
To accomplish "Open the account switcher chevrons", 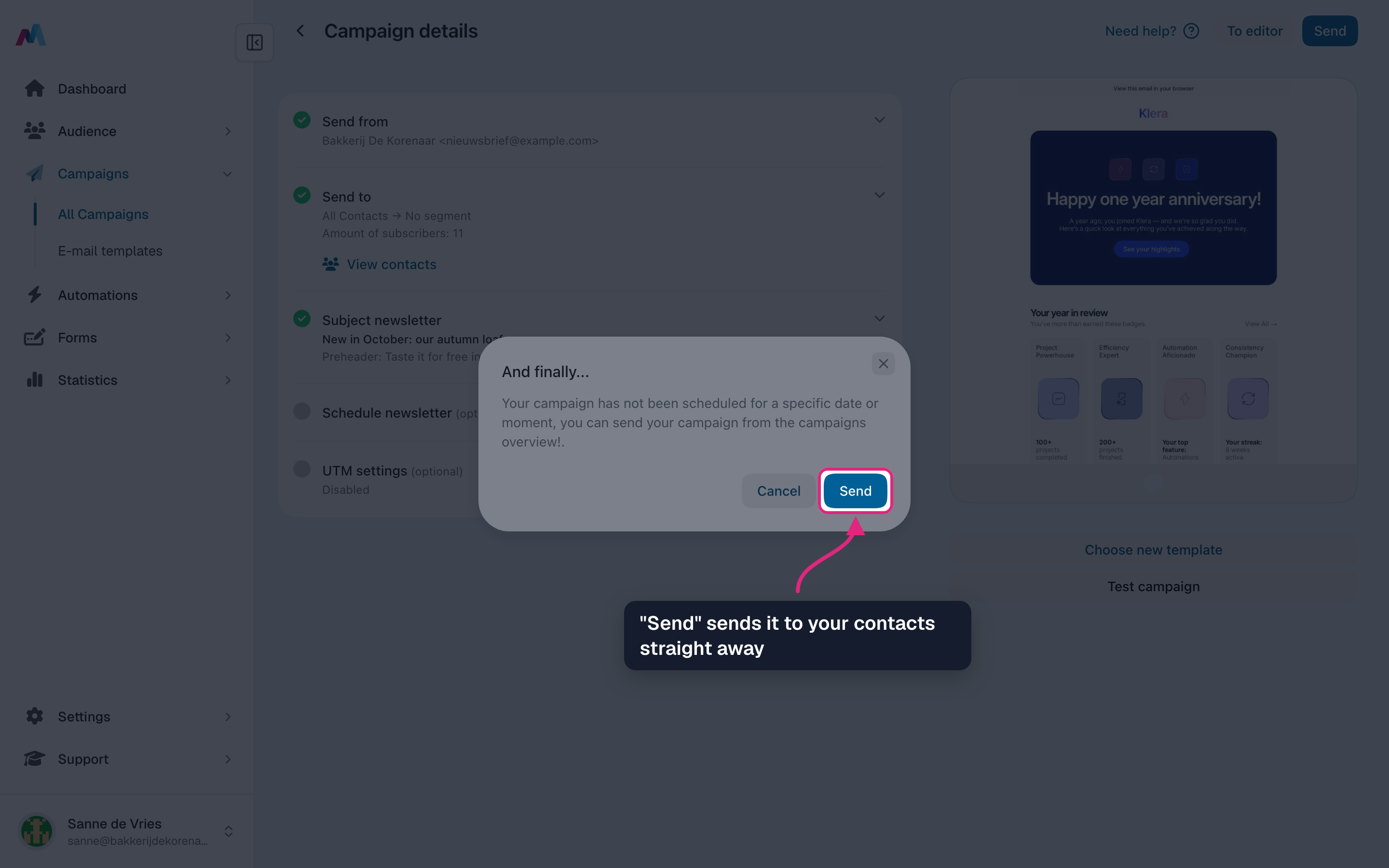I will pyautogui.click(x=229, y=831).
